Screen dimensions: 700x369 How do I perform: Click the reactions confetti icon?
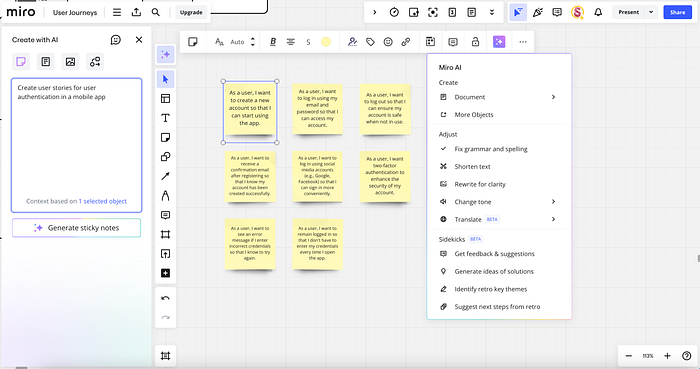[538, 12]
